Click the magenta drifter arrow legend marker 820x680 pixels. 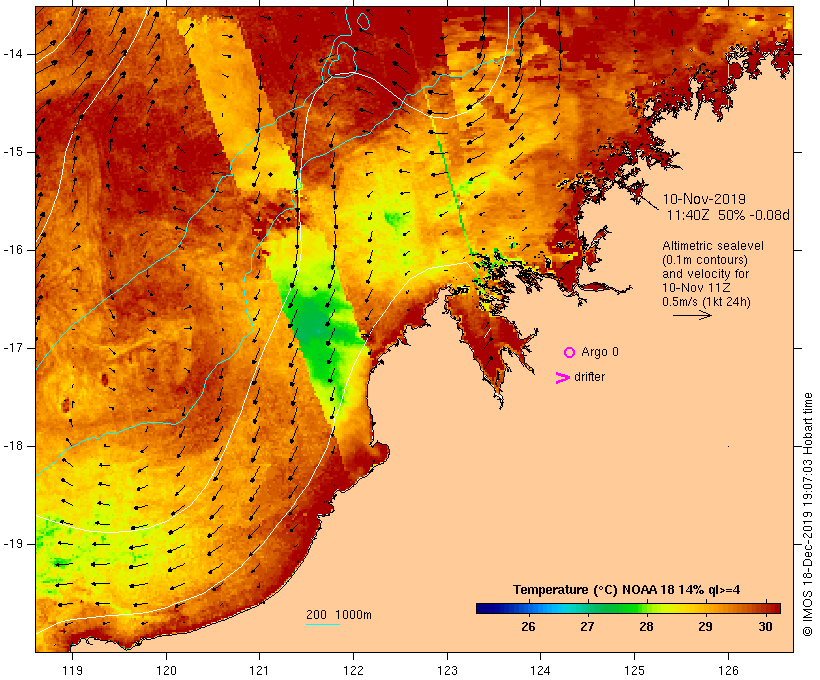562,378
